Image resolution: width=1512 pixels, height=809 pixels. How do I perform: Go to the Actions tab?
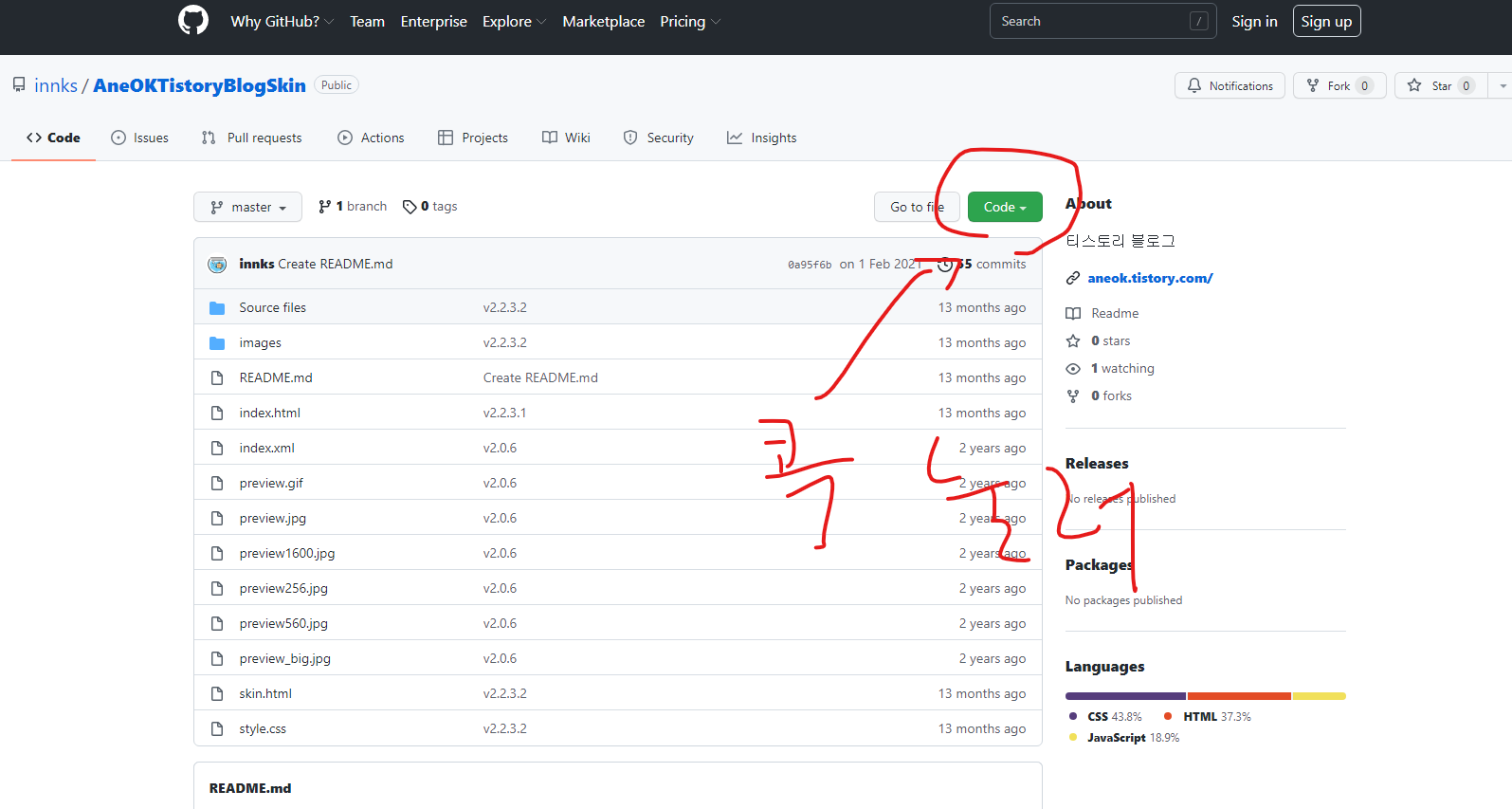click(x=371, y=138)
